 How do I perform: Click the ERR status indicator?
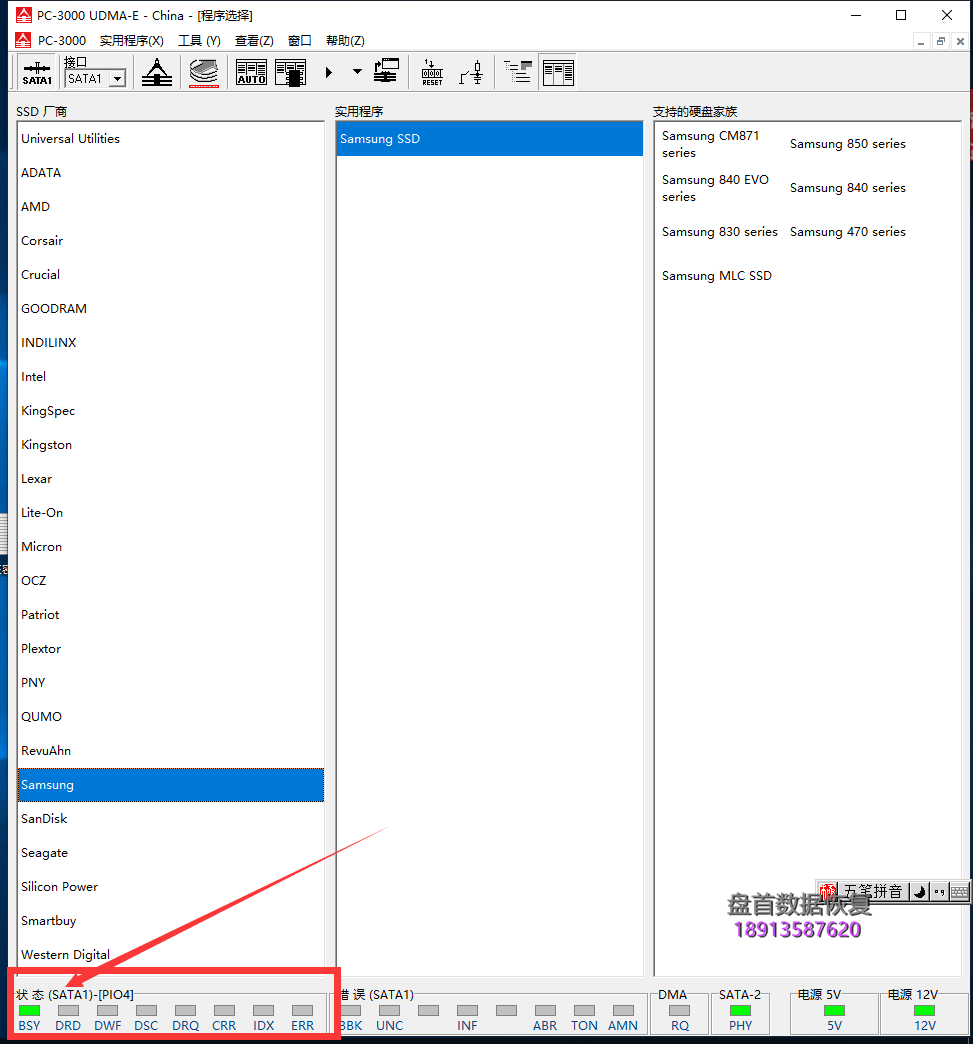[302, 1011]
